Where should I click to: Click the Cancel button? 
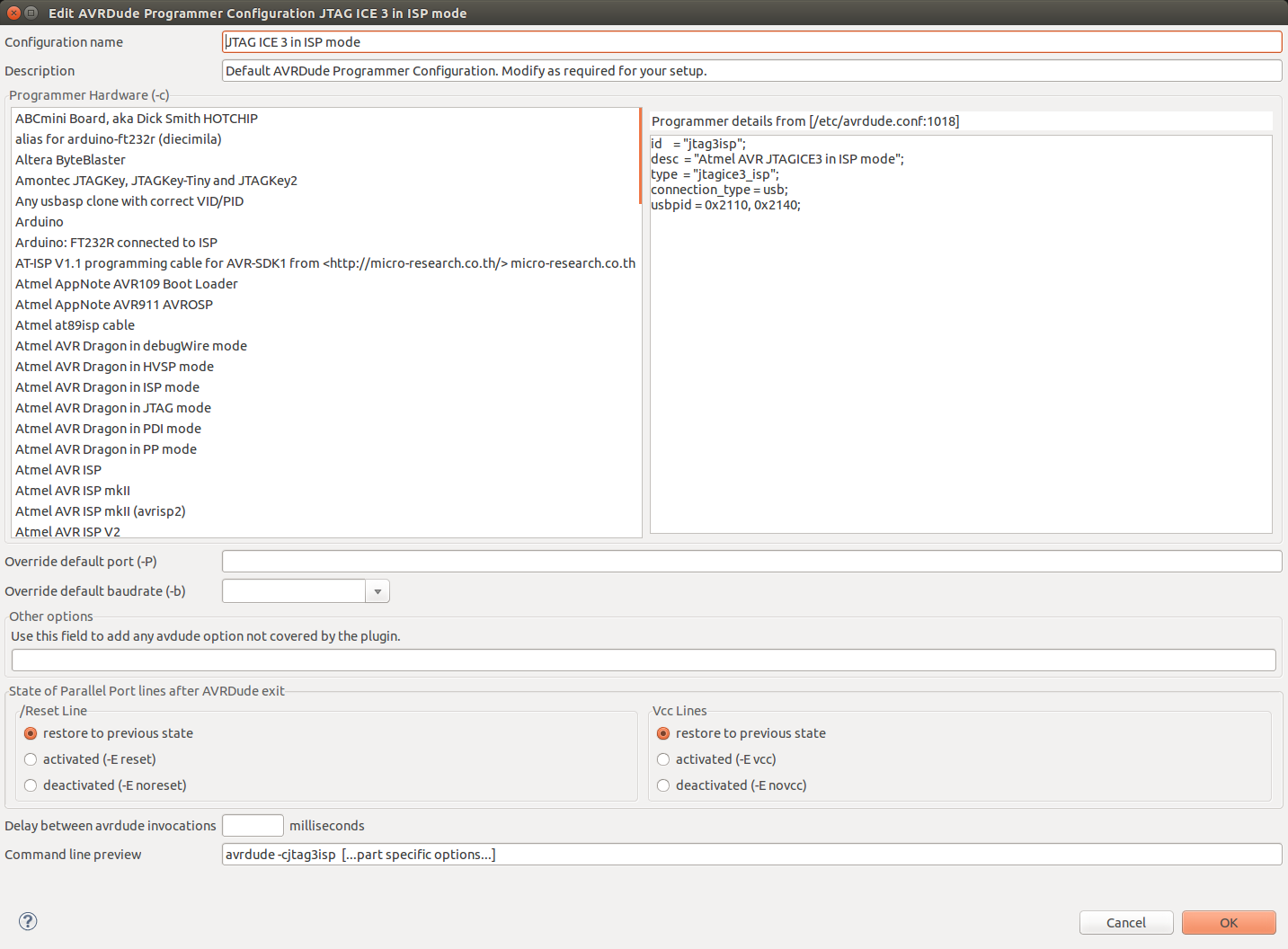pyautogui.click(x=1126, y=923)
